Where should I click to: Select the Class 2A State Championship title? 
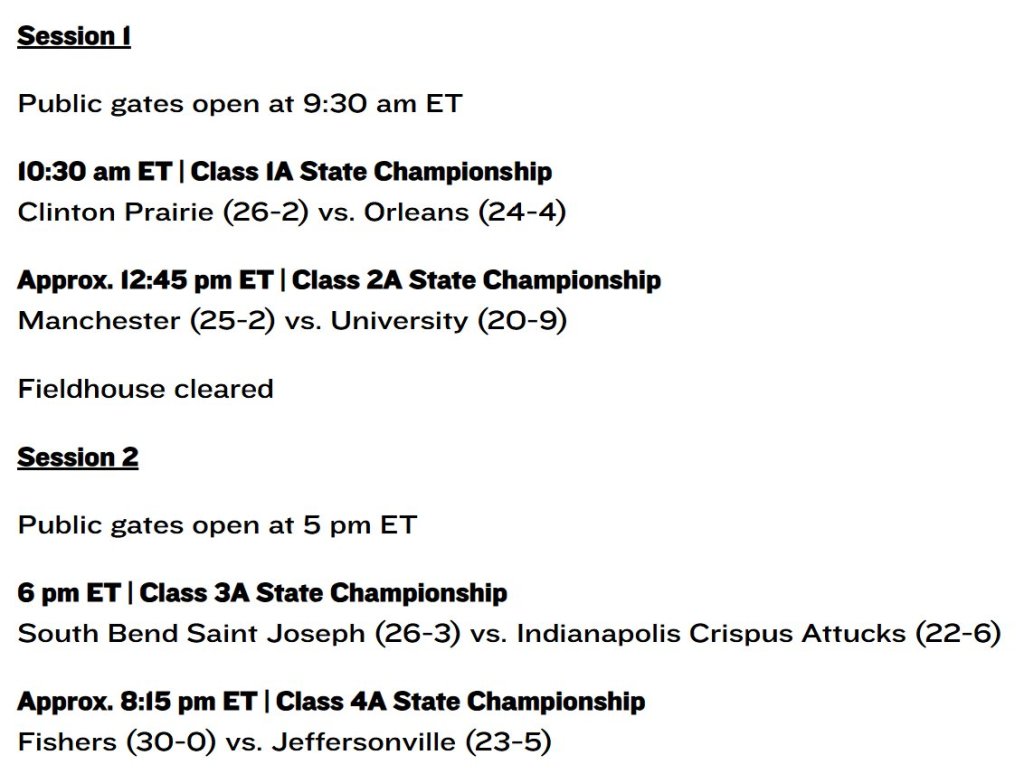[476, 280]
